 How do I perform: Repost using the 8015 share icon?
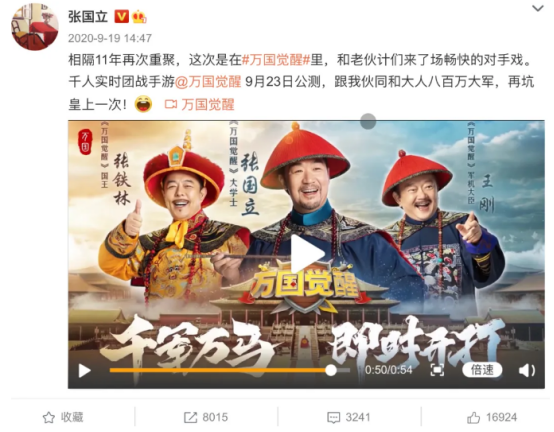pos(206,418)
